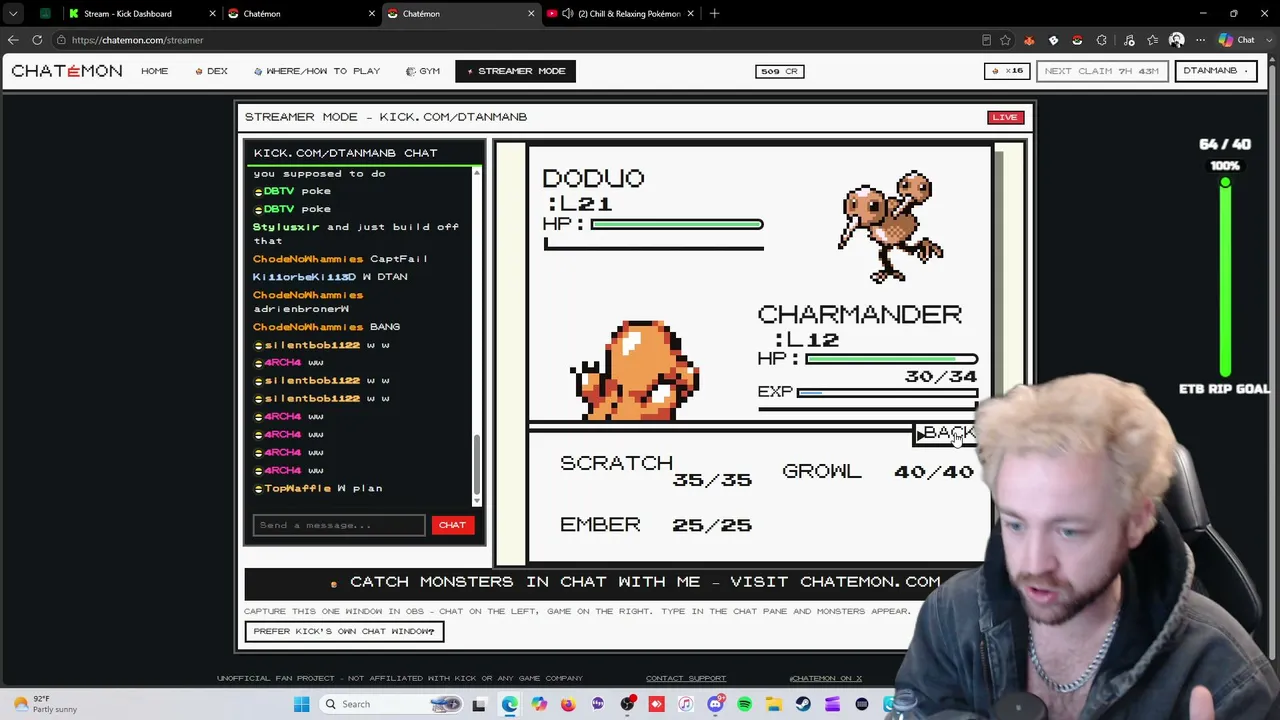Click the x16 ball inventory counter
The width and height of the screenshot is (1280, 720).
coord(1008,71)
